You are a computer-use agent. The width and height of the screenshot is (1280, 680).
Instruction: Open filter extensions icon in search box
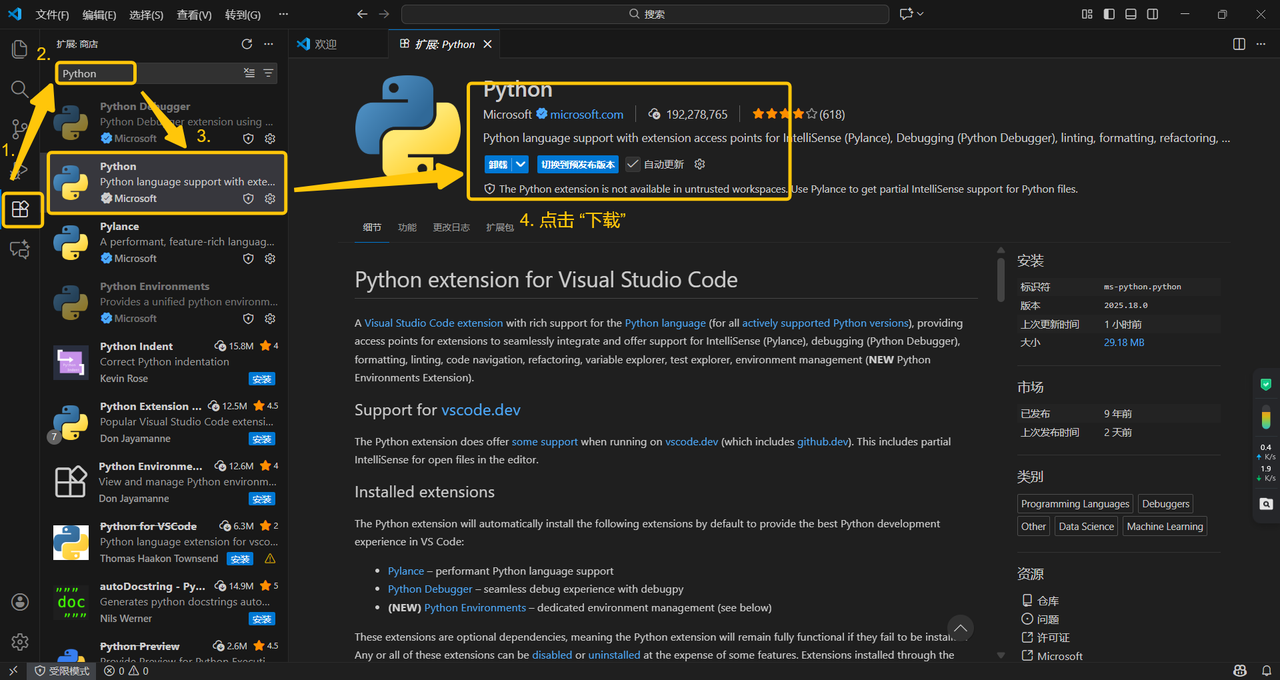point(268,73)
